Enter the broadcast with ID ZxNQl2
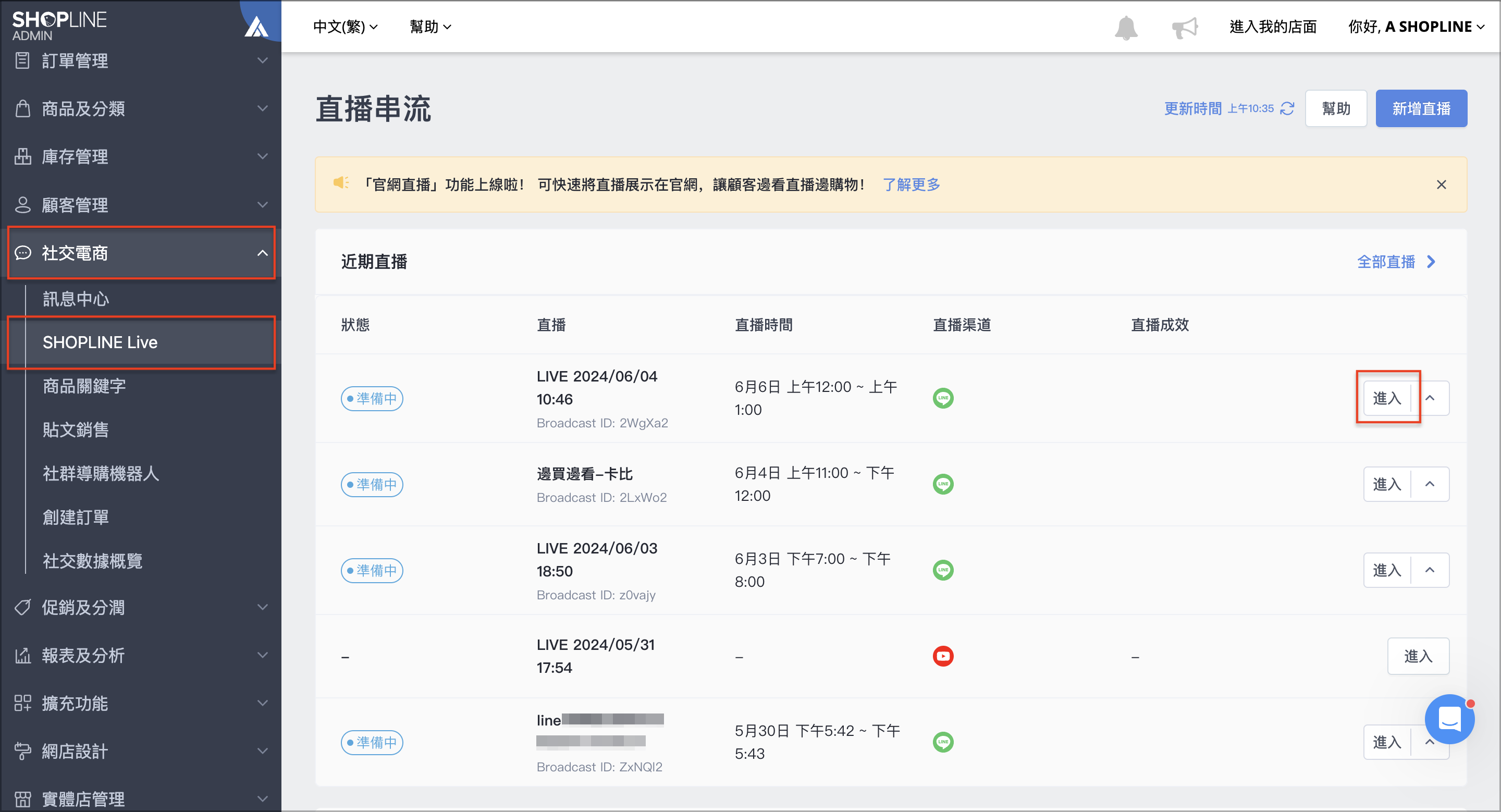 click(x=1387, y=742)
